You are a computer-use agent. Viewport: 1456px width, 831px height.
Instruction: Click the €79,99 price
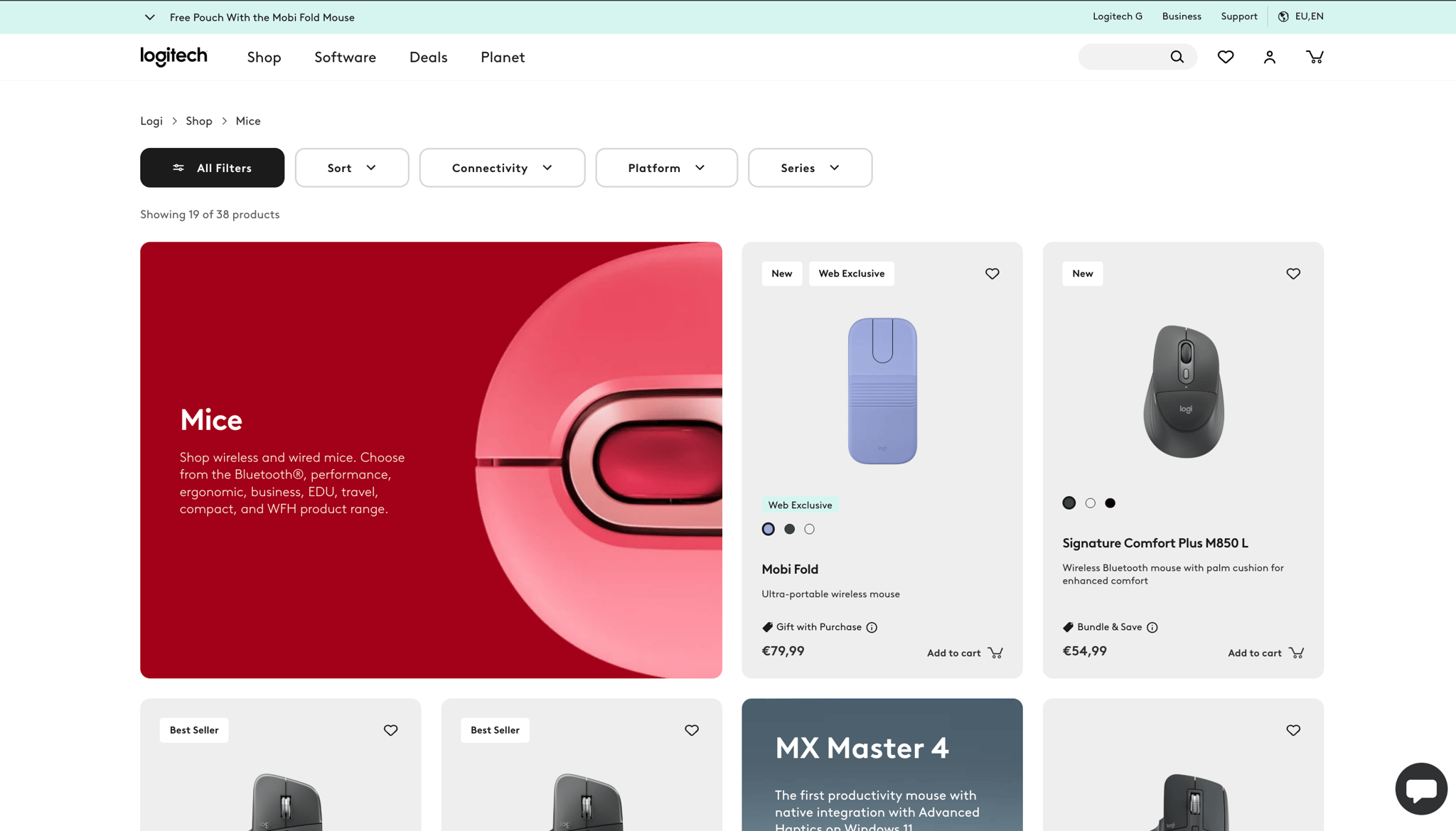783,651
